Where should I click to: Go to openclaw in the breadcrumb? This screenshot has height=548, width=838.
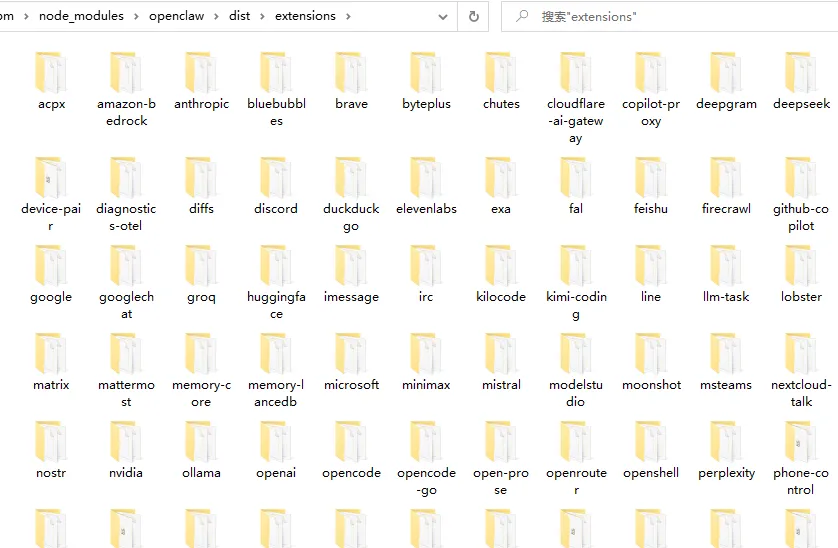[x=176, y=16]
